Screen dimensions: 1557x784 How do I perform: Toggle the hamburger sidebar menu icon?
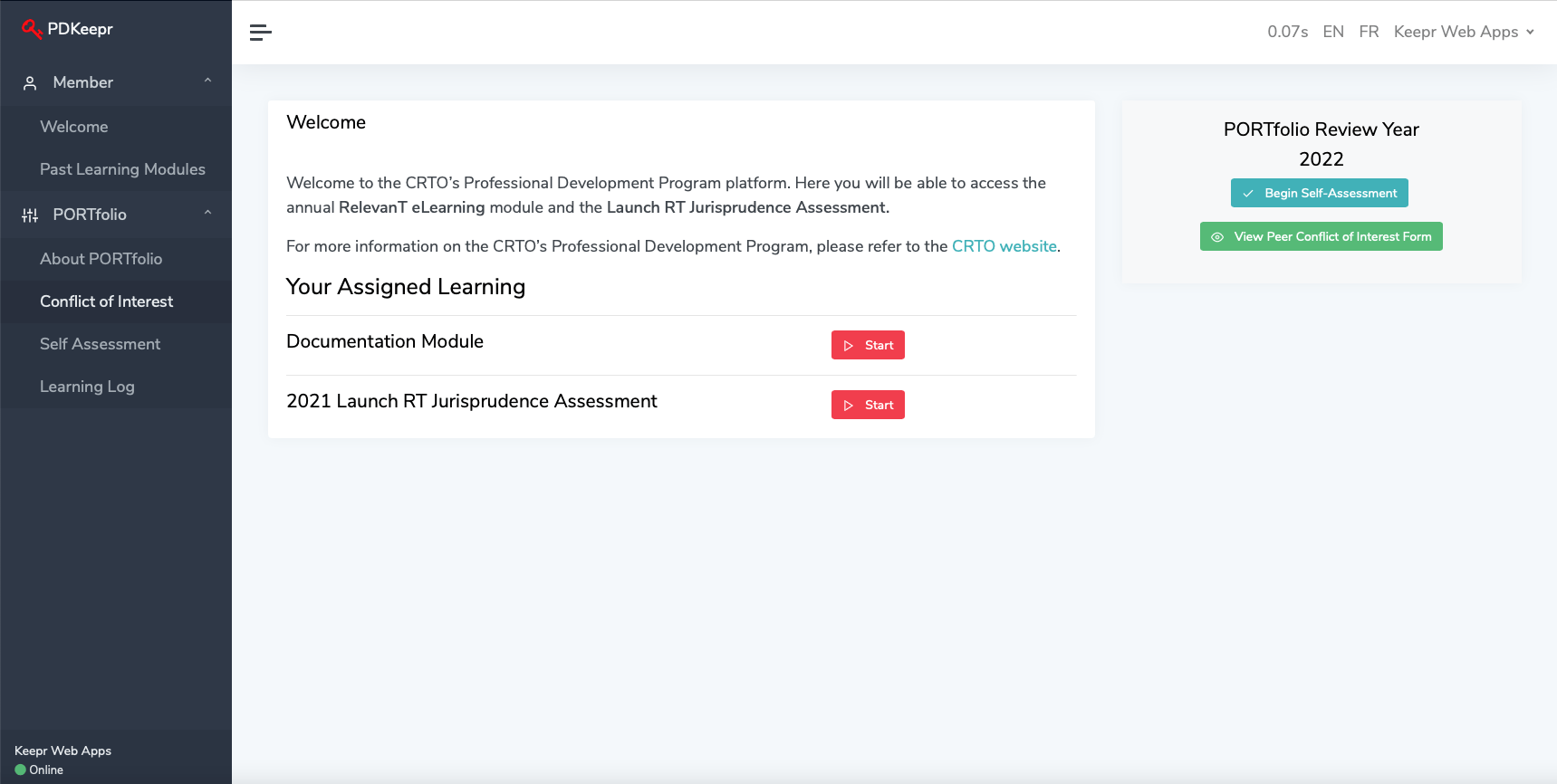click(x=261, y=33)
